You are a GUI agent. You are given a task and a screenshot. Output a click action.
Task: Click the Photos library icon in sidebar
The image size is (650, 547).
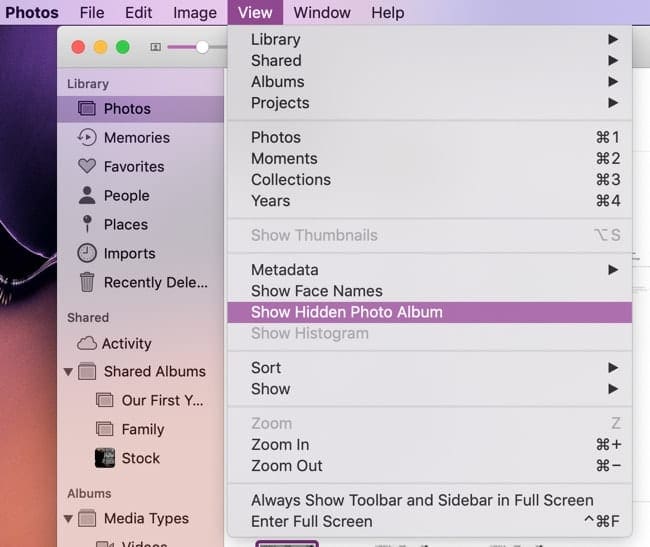87,109
